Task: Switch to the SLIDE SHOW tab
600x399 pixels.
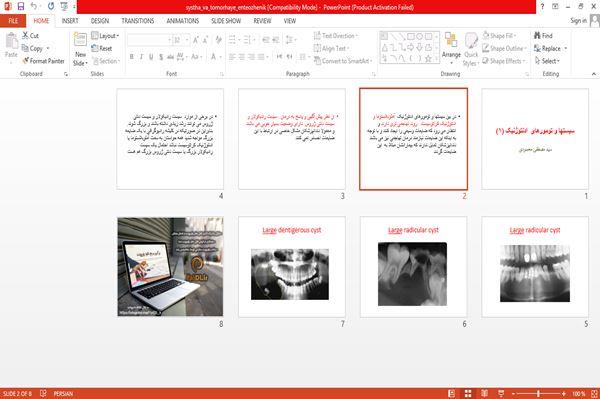Action: pos(226,21)
